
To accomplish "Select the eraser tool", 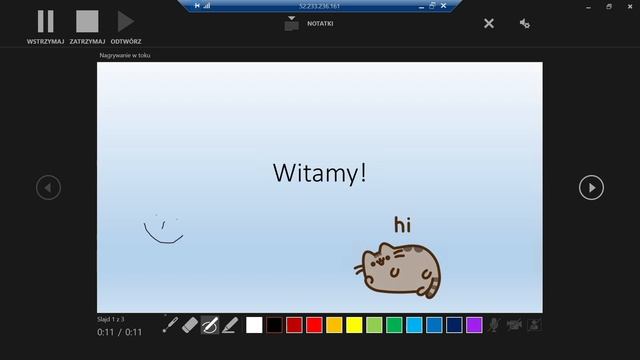I will click(190, 325).
